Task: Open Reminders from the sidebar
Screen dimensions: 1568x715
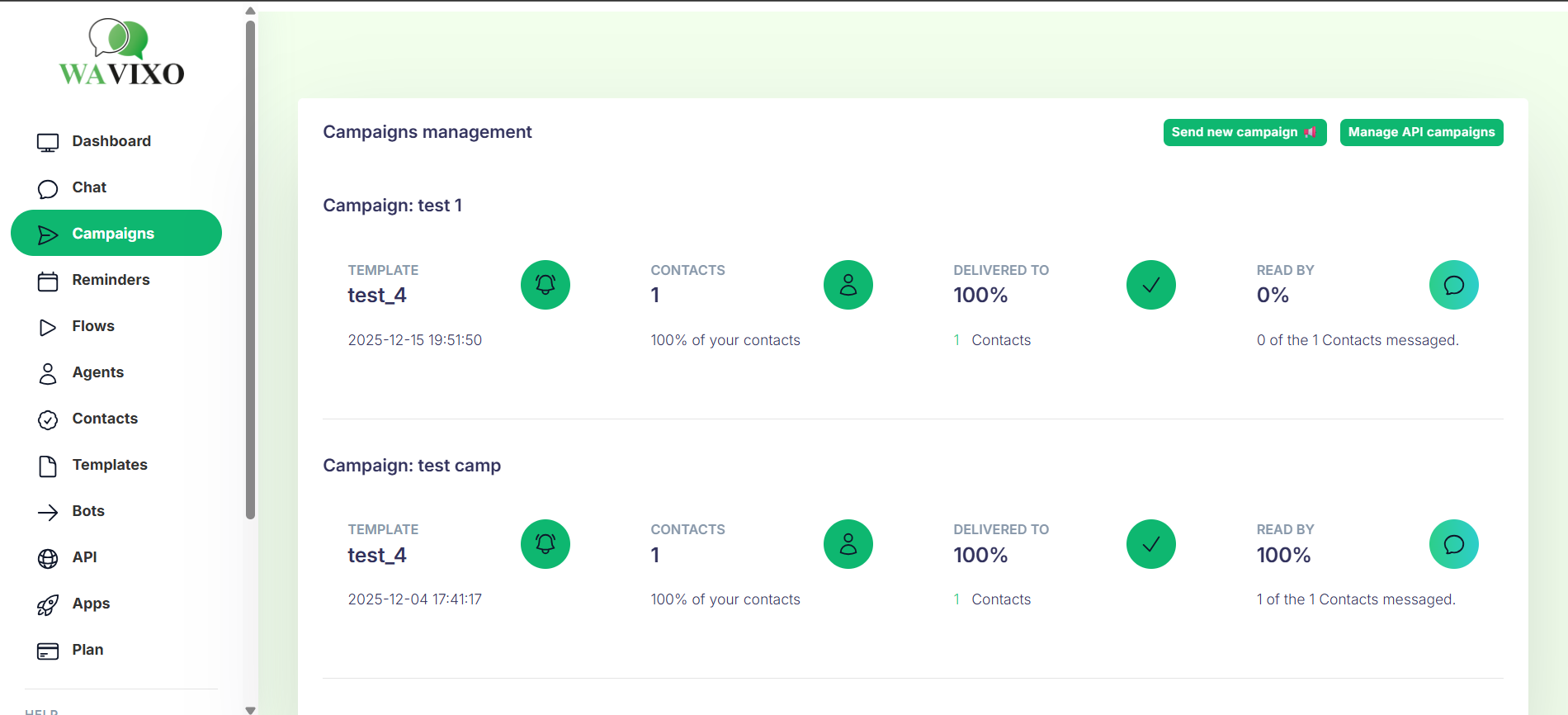Action: [x=111, y=280]
